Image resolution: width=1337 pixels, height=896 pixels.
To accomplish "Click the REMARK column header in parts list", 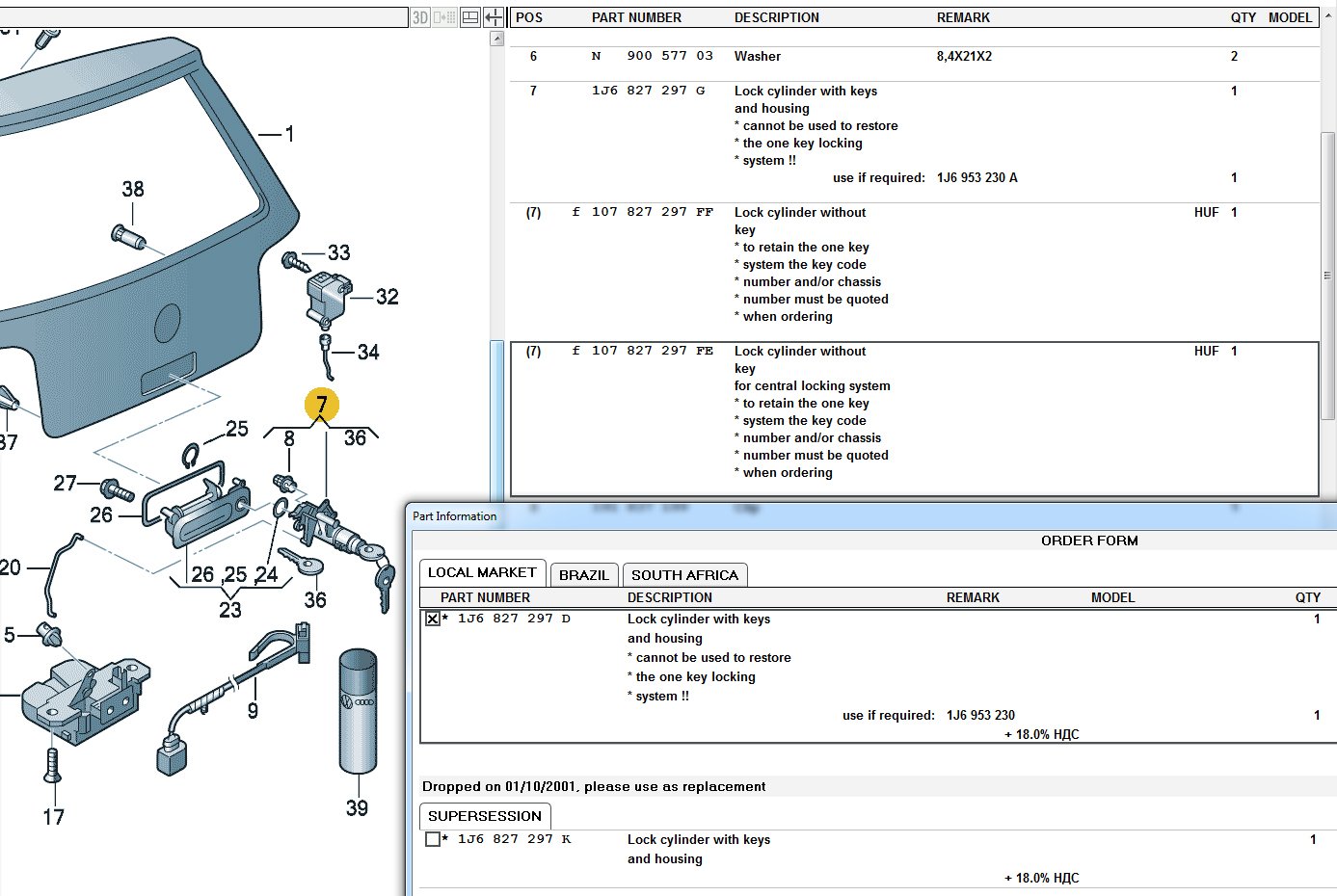I will [x=963, y=17].
